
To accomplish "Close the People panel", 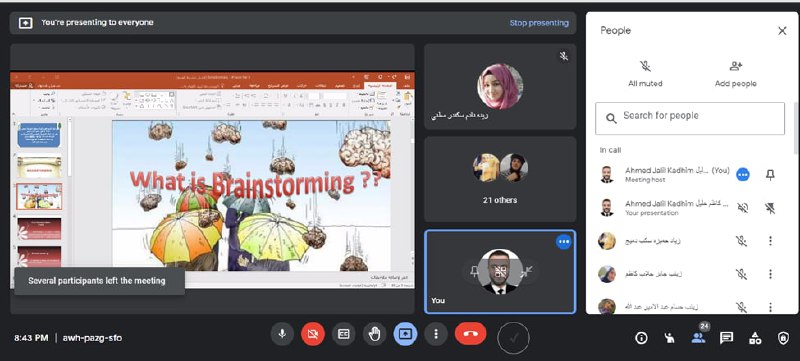I will click(x=782, y=31).
